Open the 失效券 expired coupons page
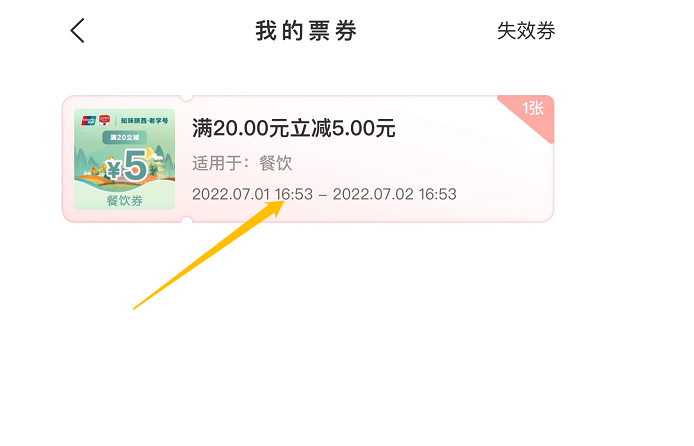 click(526, 31)
